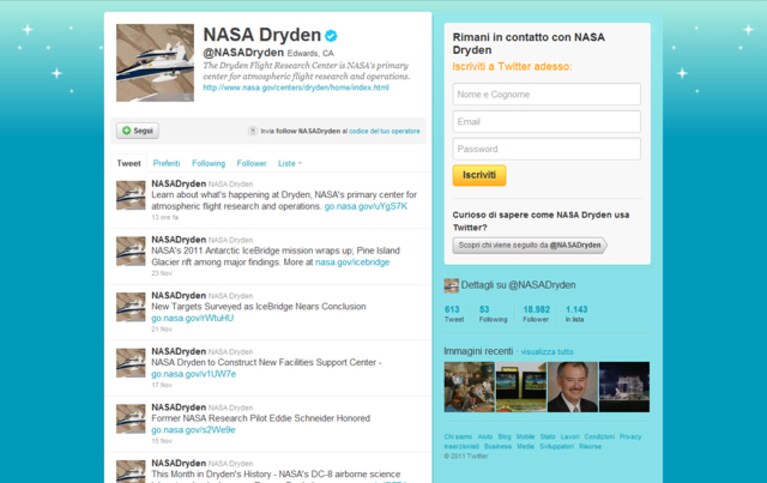
Task: Focus the Nome e Cognome field
Action: [546, 94]
